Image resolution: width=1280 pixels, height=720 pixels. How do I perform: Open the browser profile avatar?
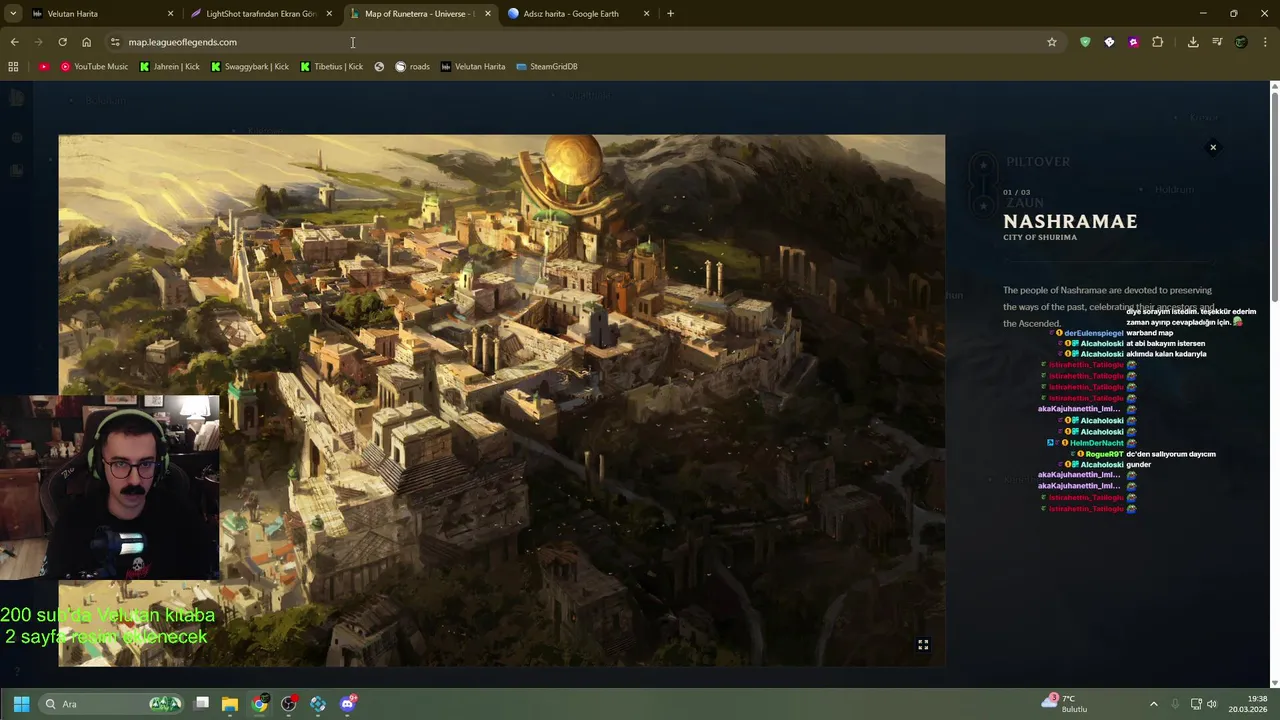tap(1241, 42)
